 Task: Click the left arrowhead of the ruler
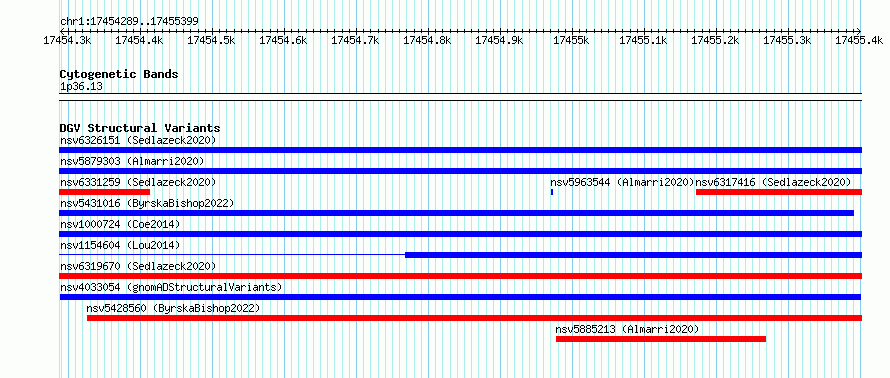point(62,31)
